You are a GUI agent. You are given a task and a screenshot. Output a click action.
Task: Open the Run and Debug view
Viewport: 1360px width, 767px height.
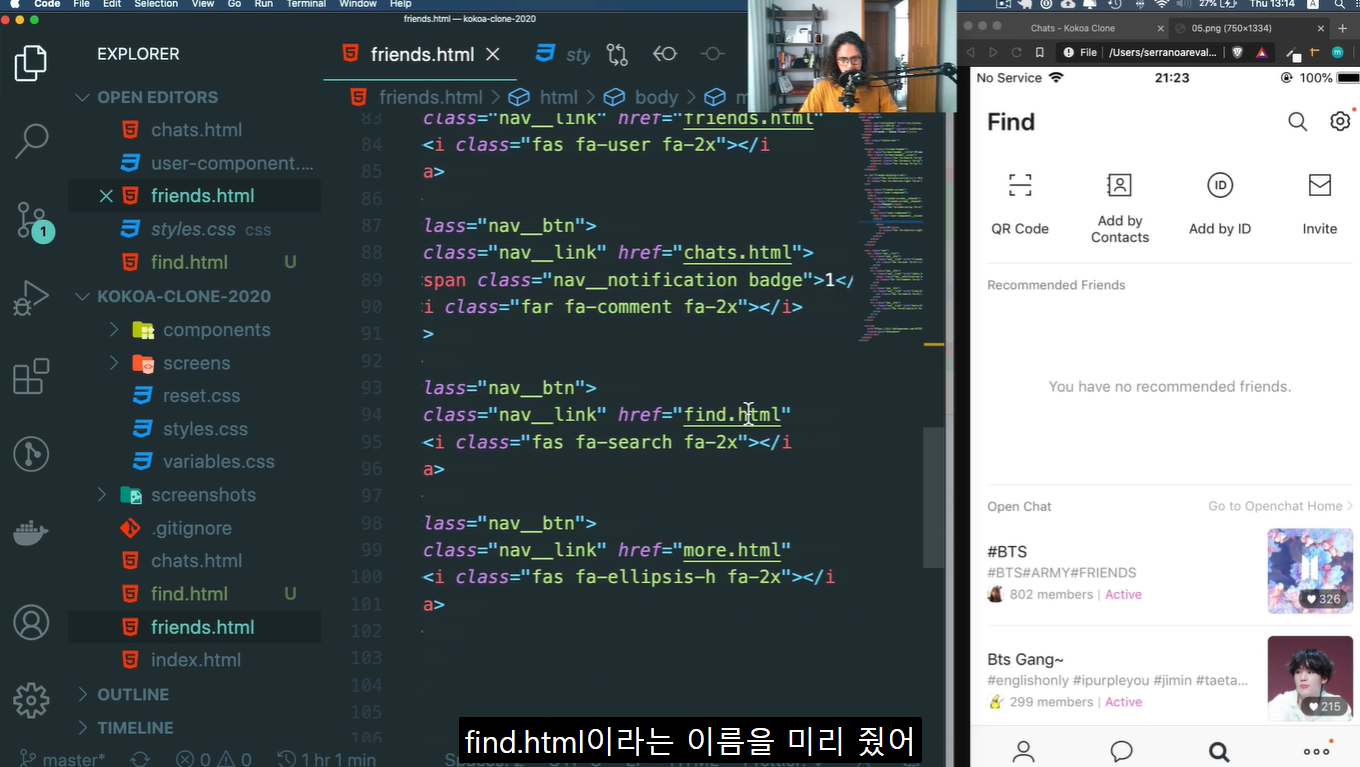(x=31, y=298)
